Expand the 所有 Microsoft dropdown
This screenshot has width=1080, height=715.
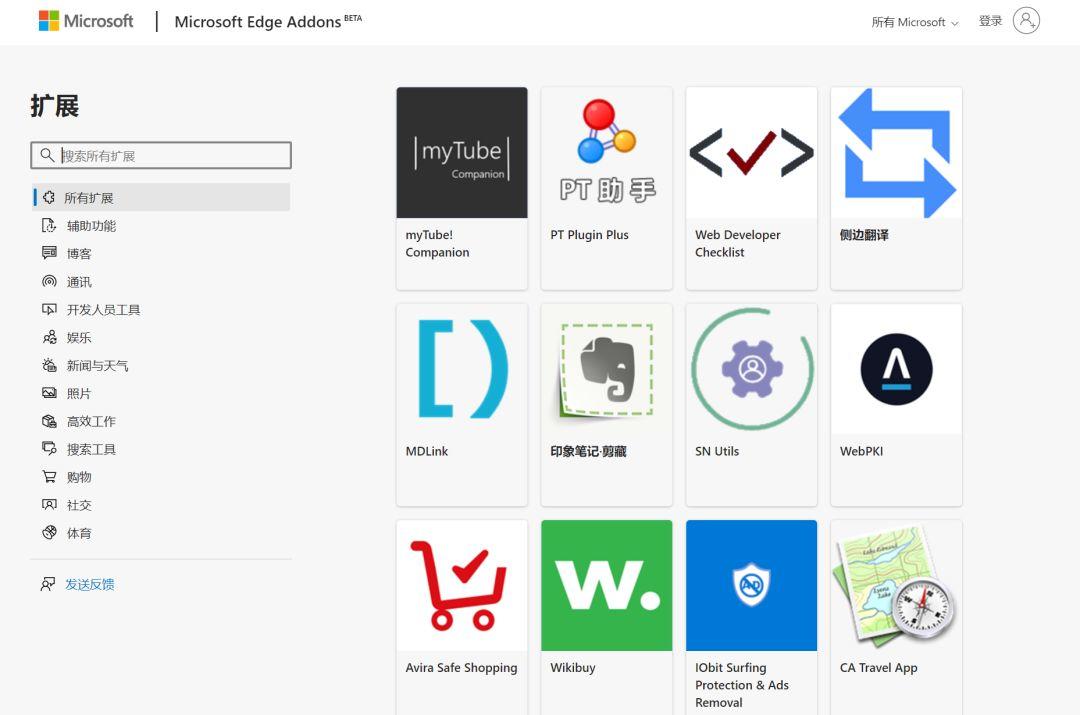point(915,22)
